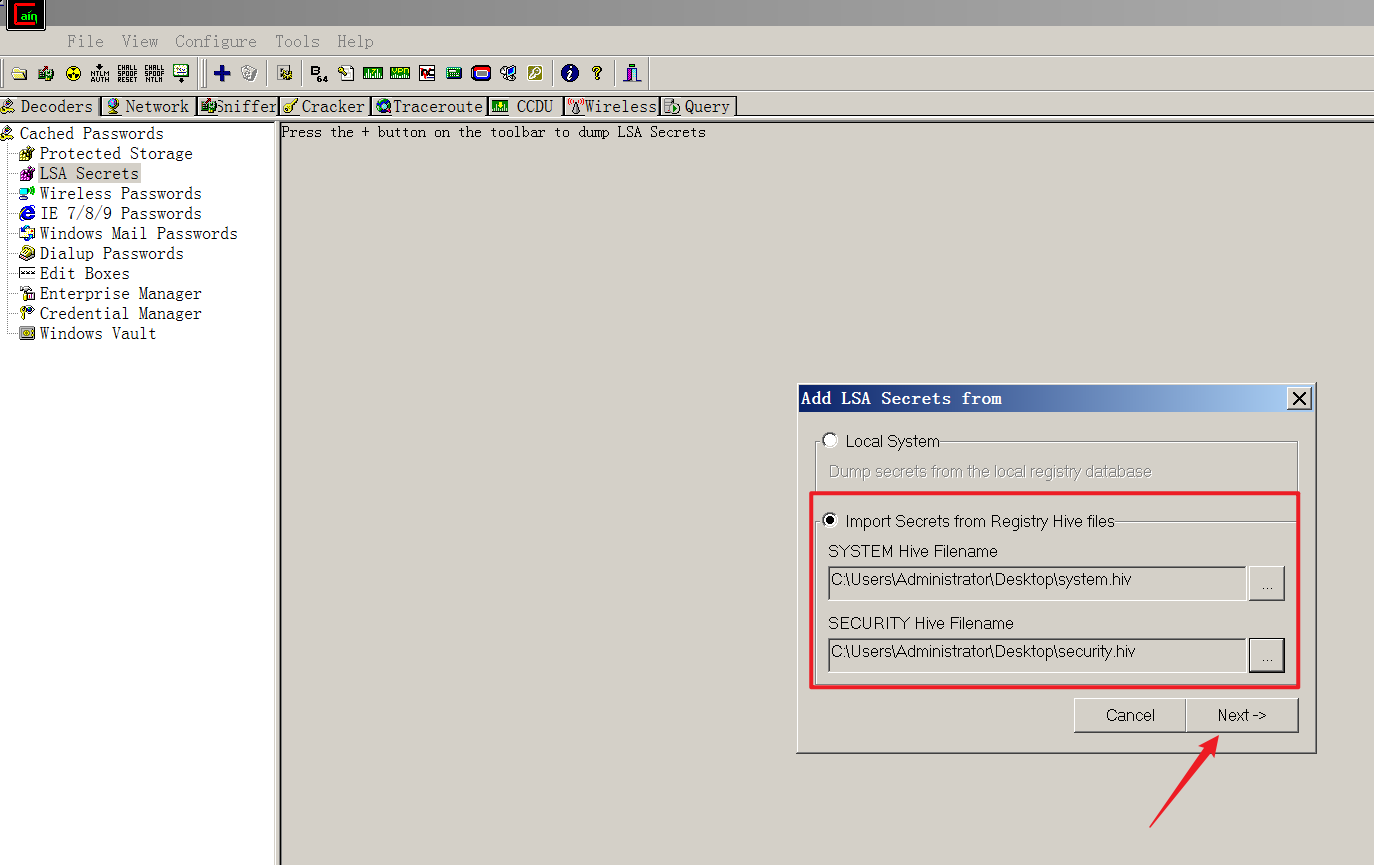Image resolution: width=1374 pixels, height=865 pixels.
Task: Open the Syskey decoder key icon
Action: click(x=535, y=73)
